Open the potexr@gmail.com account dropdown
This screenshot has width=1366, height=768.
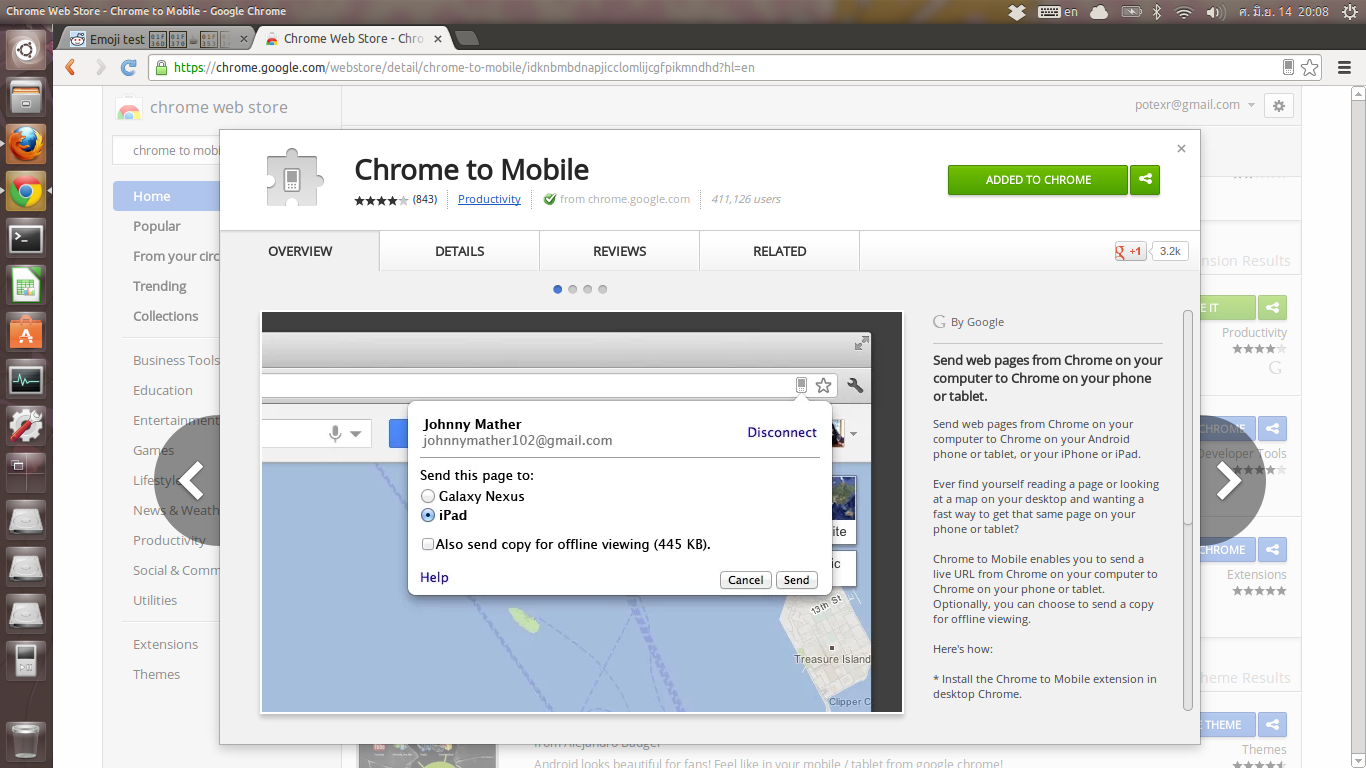(1195, 105)
